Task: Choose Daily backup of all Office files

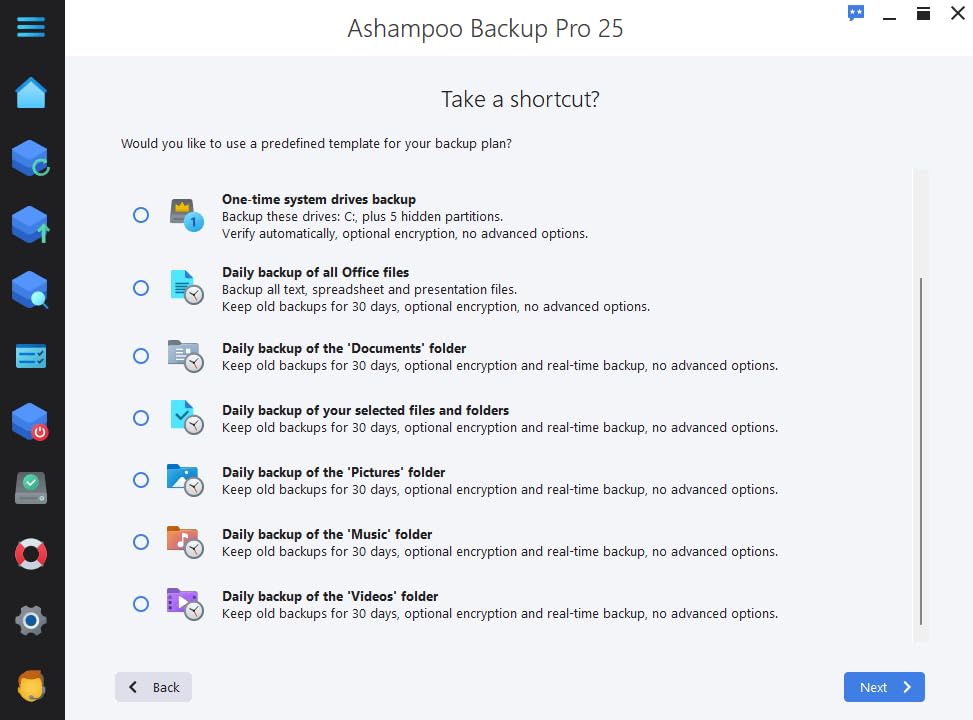Action: pos(141,288)
